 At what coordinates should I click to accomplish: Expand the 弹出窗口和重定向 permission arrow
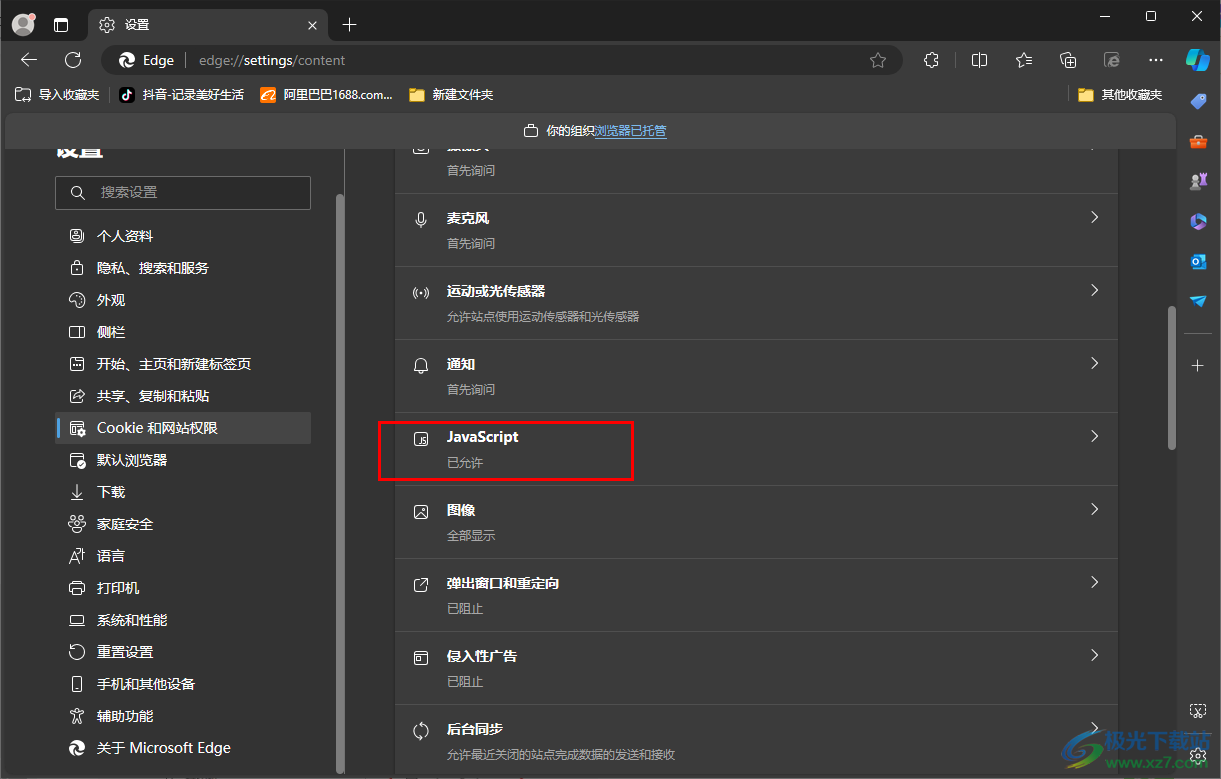pyautogui.click(x=1094, y=582)
